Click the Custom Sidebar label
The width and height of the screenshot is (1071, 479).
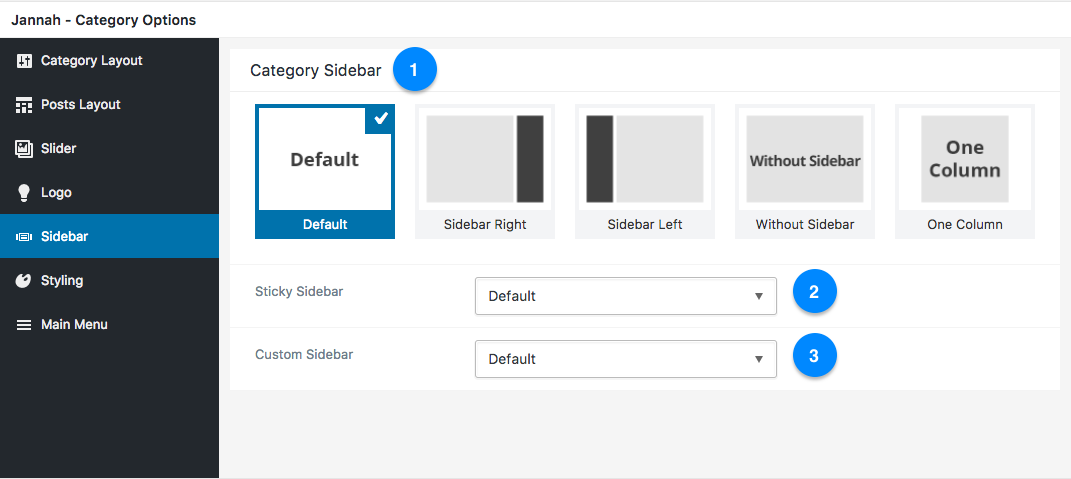(304, 355)
